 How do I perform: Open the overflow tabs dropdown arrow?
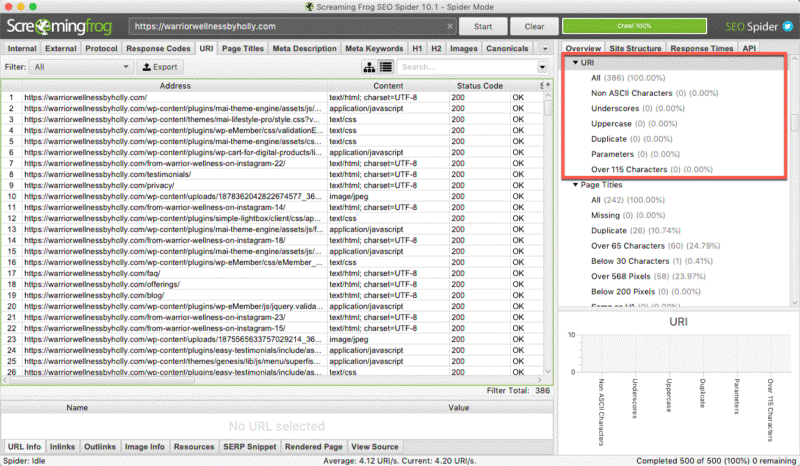click(545, 49)
